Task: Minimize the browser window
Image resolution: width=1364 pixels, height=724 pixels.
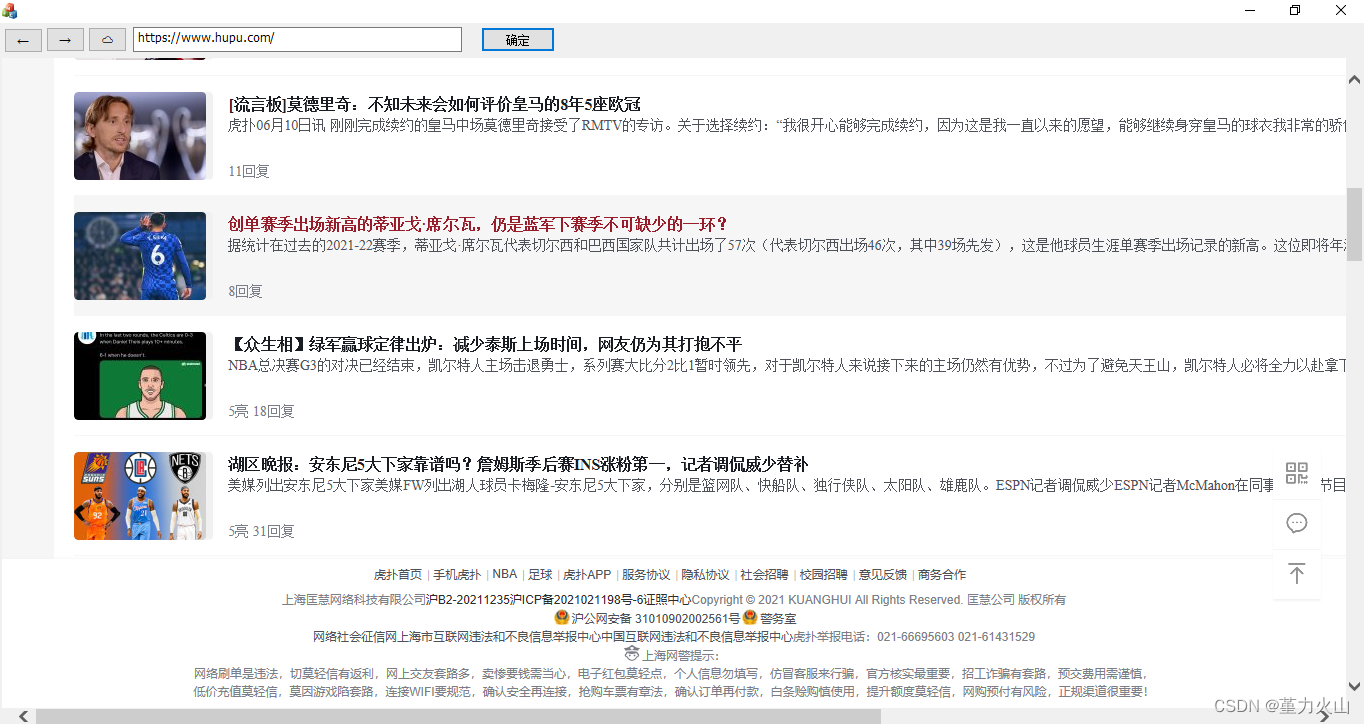Action: click(x=1250, y=10)
